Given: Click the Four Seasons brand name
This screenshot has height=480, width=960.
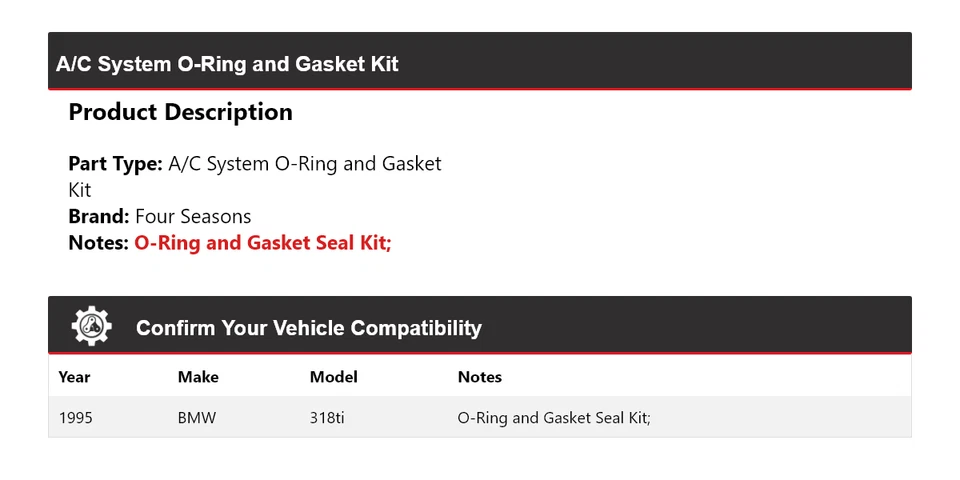Looking at the screenshot, I should coord(193,217).
